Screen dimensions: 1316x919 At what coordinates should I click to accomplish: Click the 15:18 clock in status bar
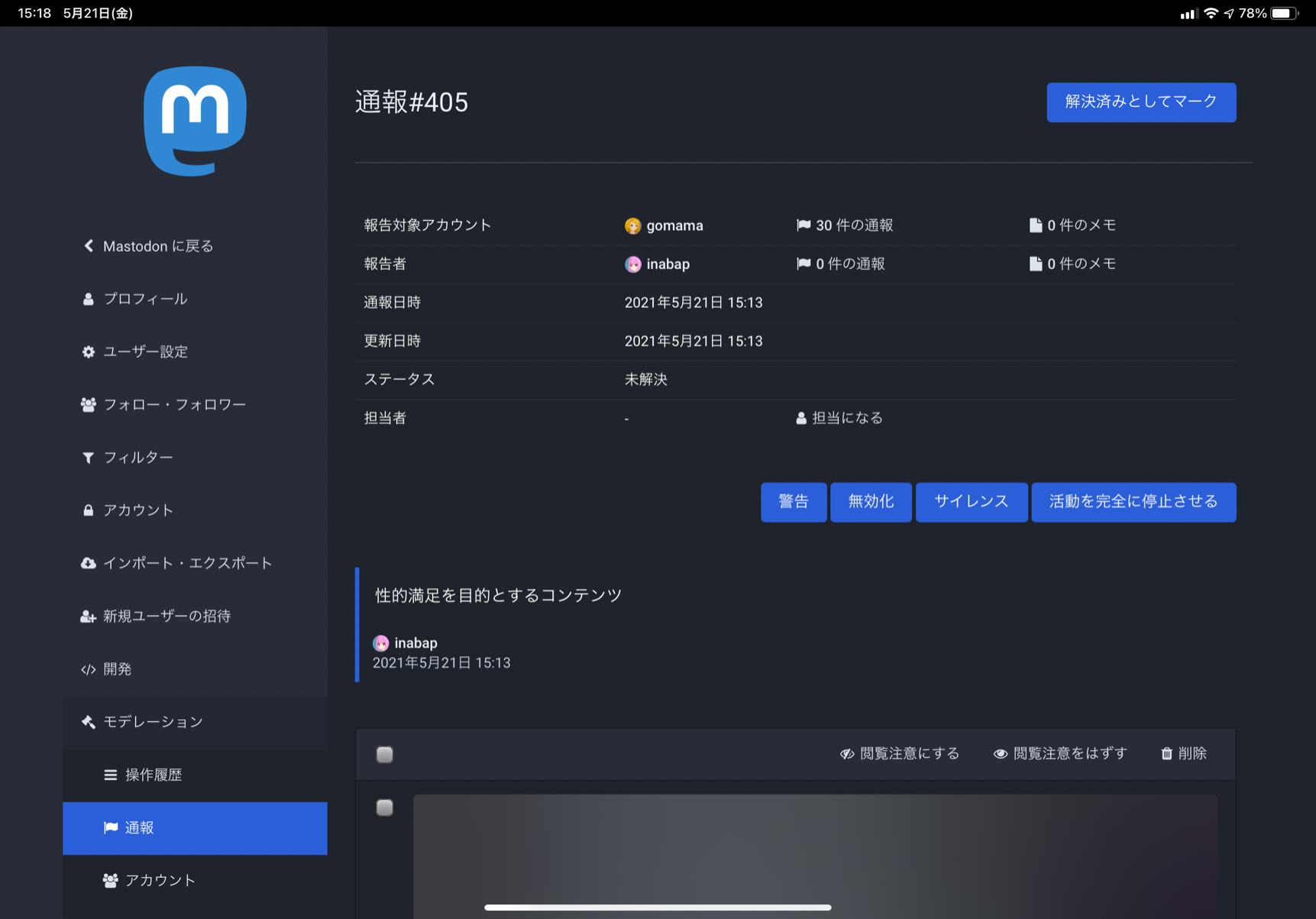pyautogui.click(x=34, y=13)
